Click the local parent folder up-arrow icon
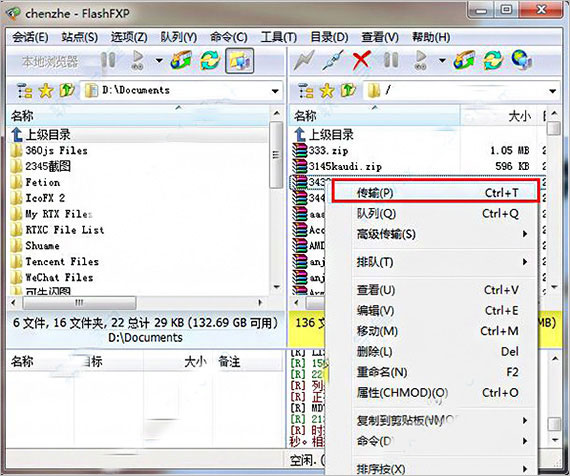This screenshot has height=476, width=570. [x=67, y=91]
